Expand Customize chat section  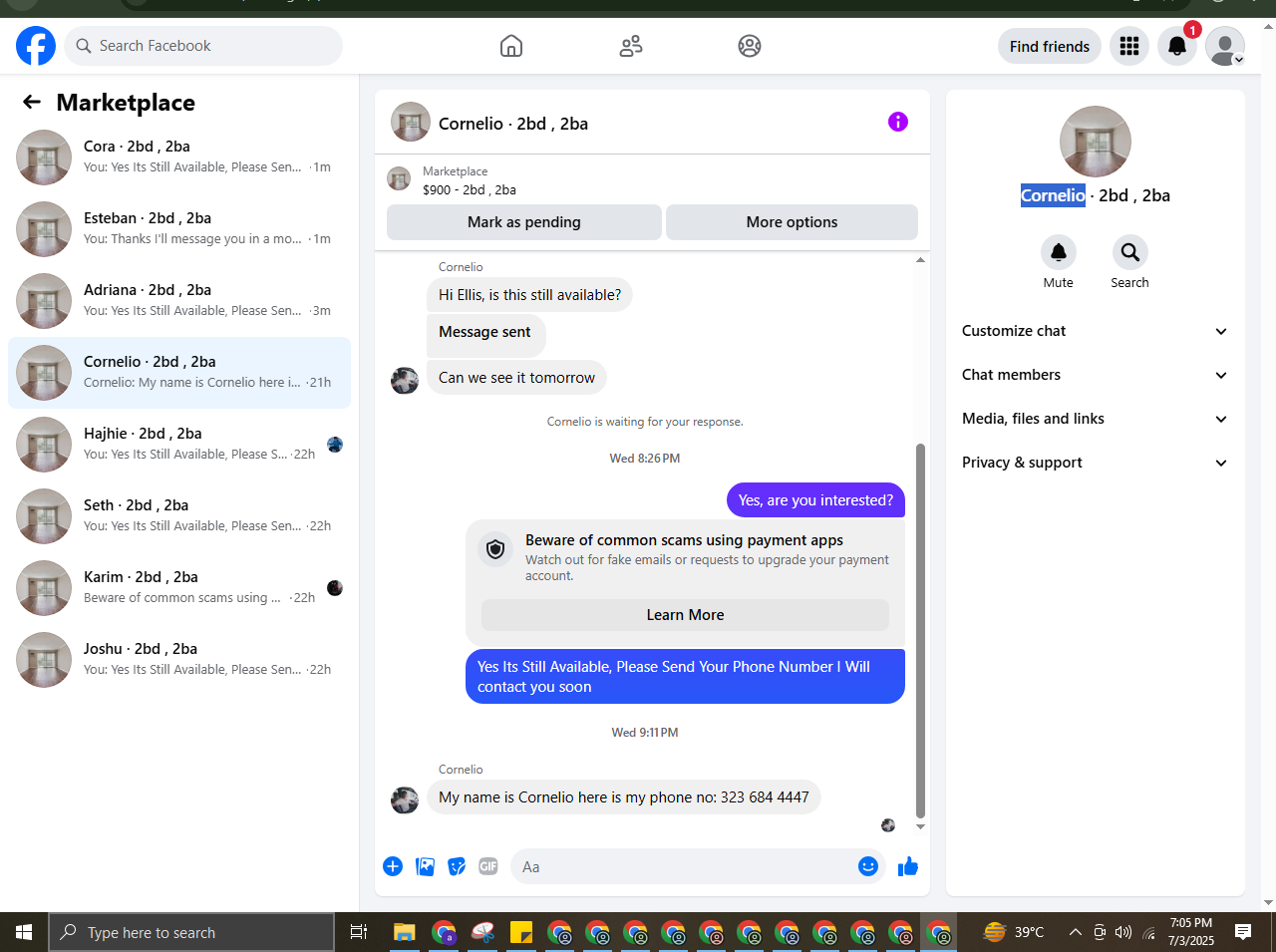1095,331
